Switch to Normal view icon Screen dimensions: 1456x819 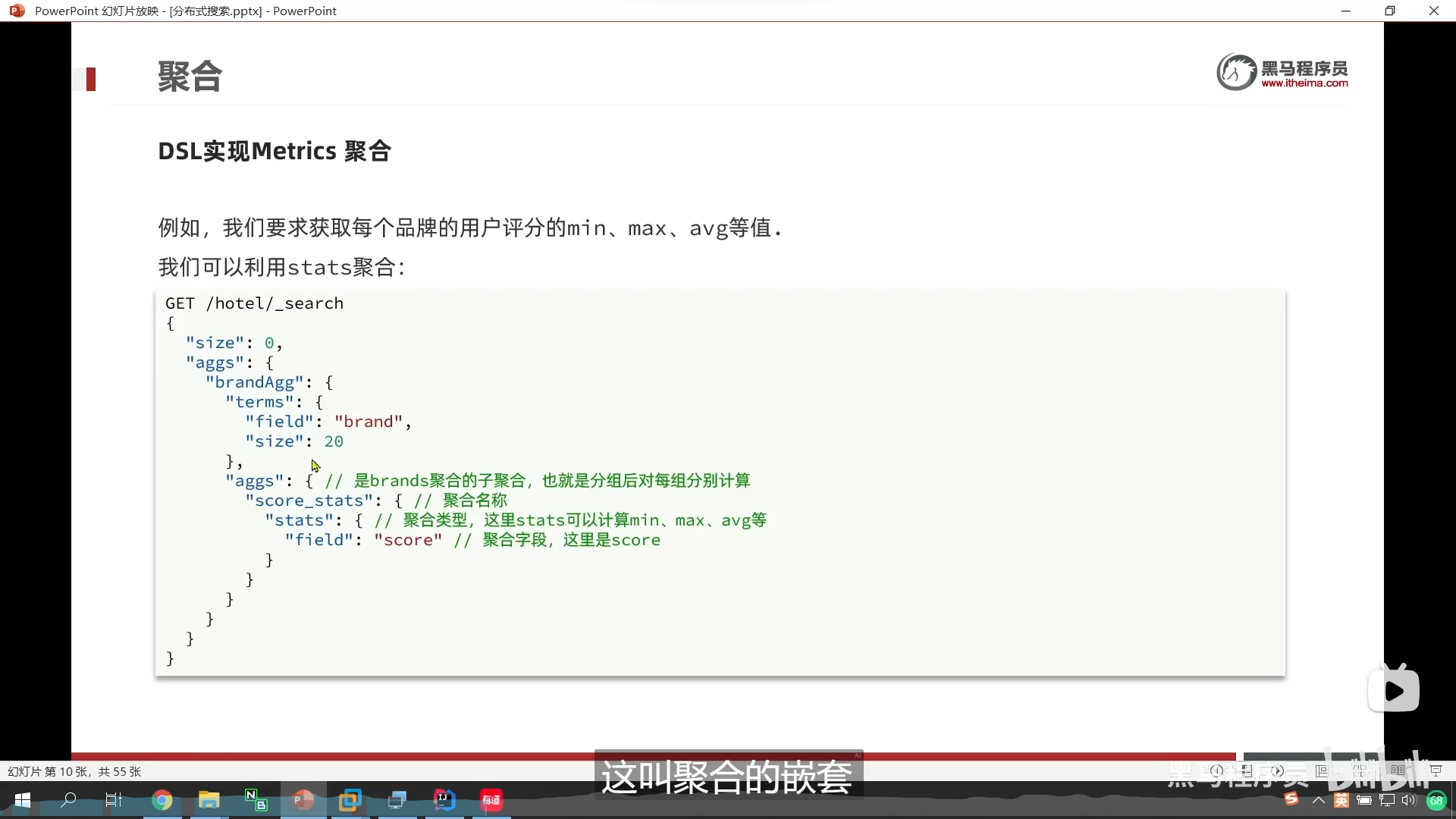tap(1322, 771)
